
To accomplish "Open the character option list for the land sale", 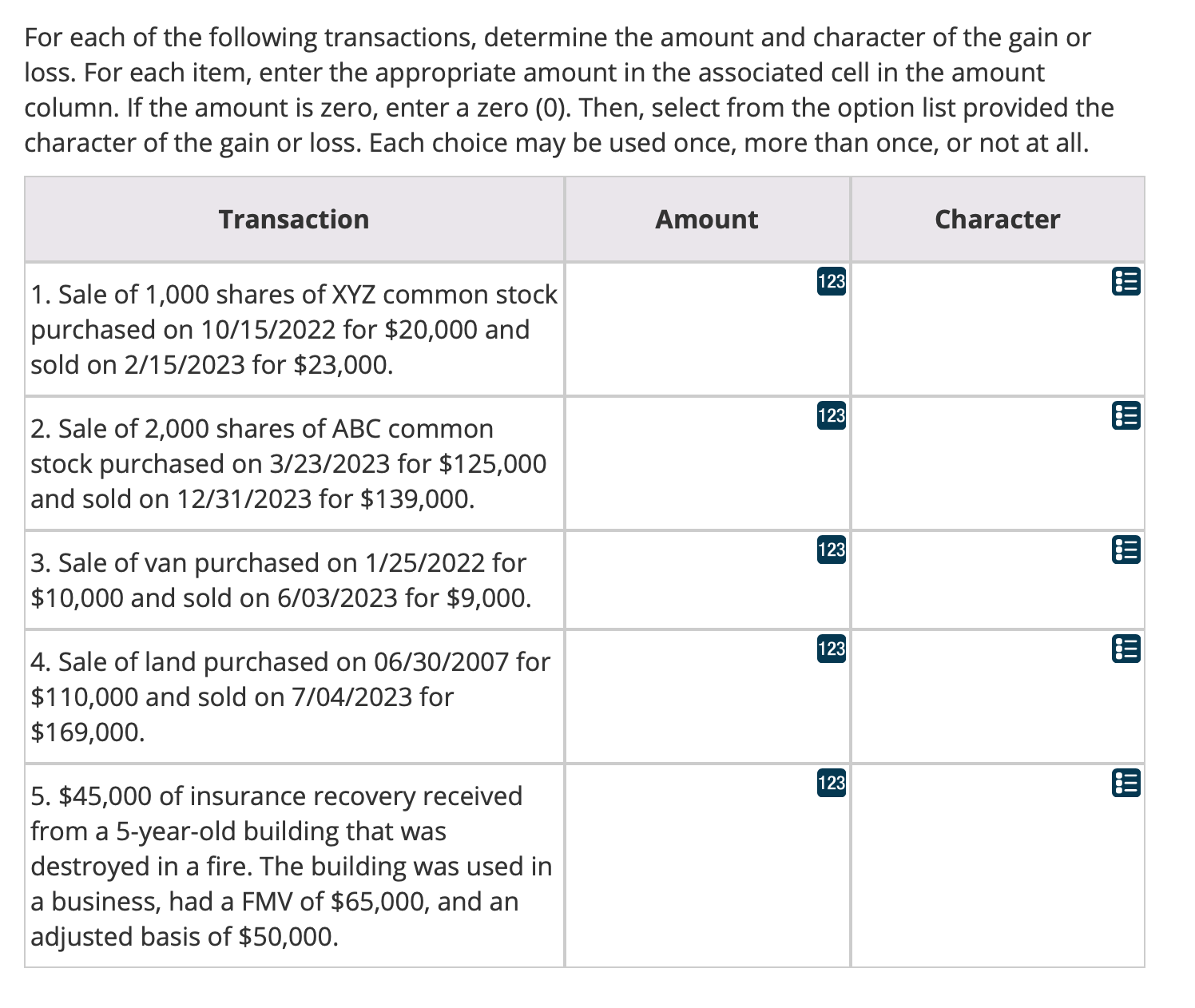I will (1126, 649).
